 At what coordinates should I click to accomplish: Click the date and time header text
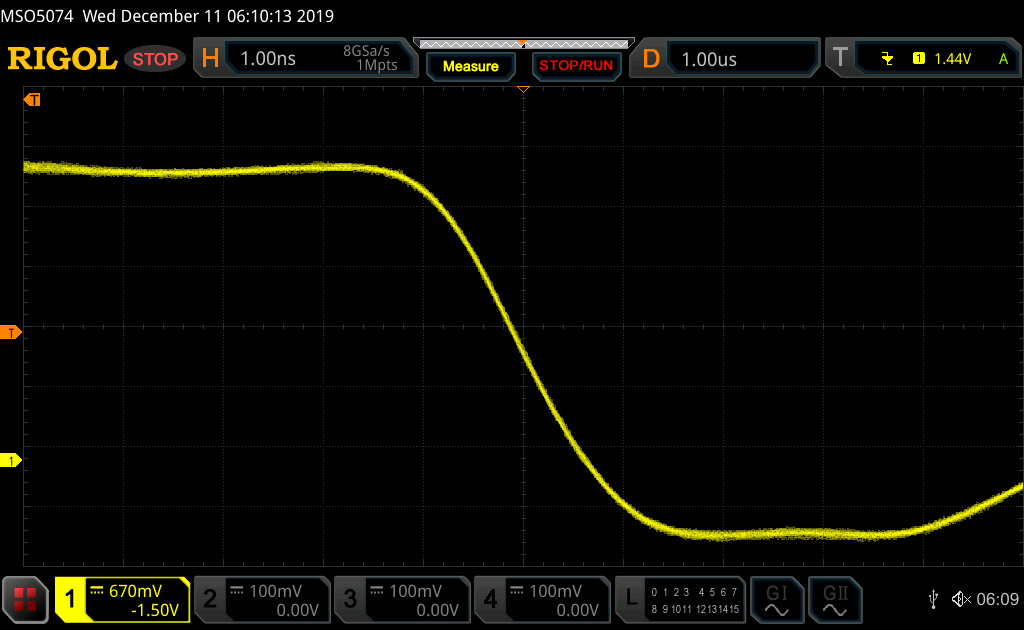click(208, 16)
